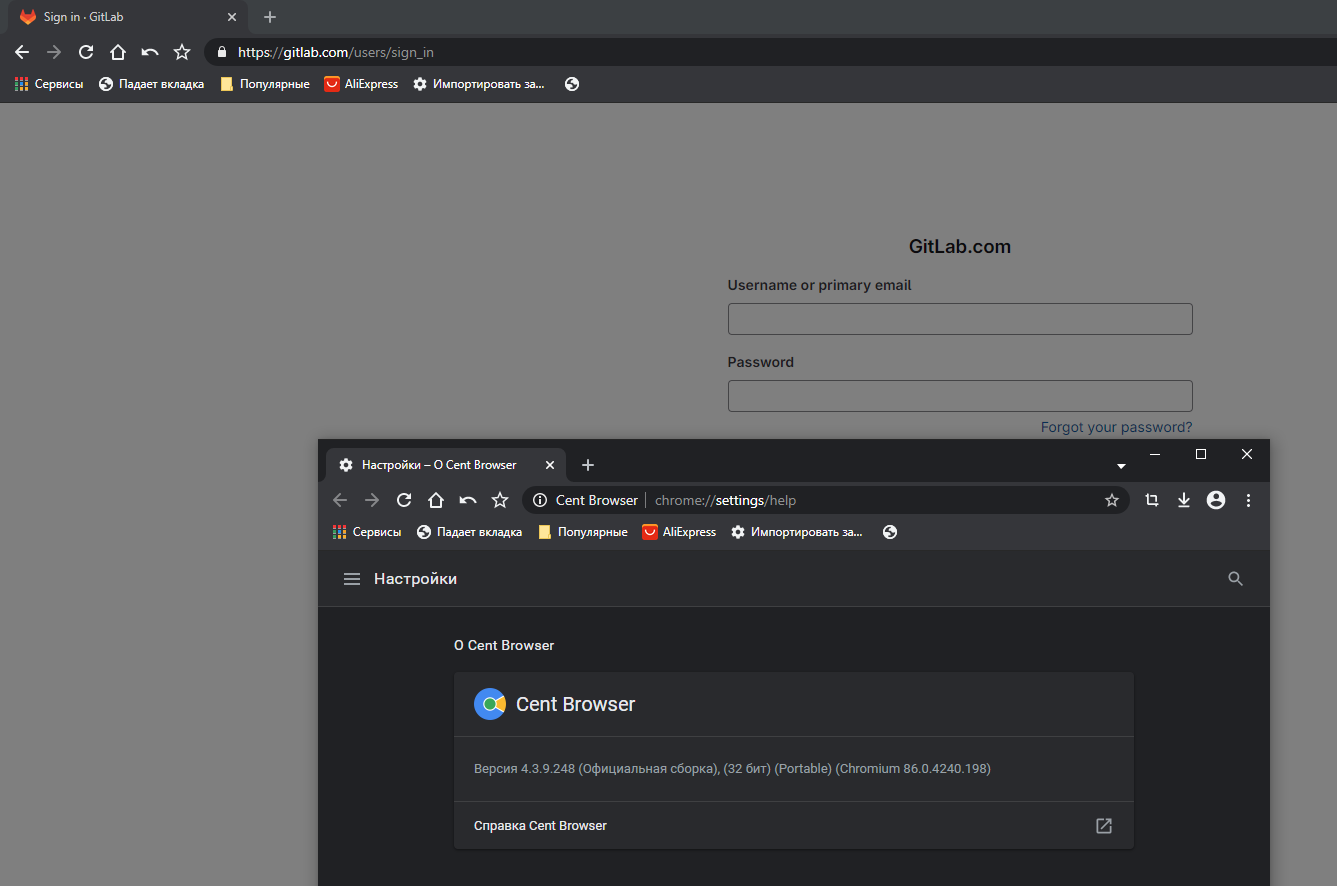The width and height of the screenshot is (1337, 886).
Task: Undo closed tab in GitLab window
Action: tap(150, 52)
